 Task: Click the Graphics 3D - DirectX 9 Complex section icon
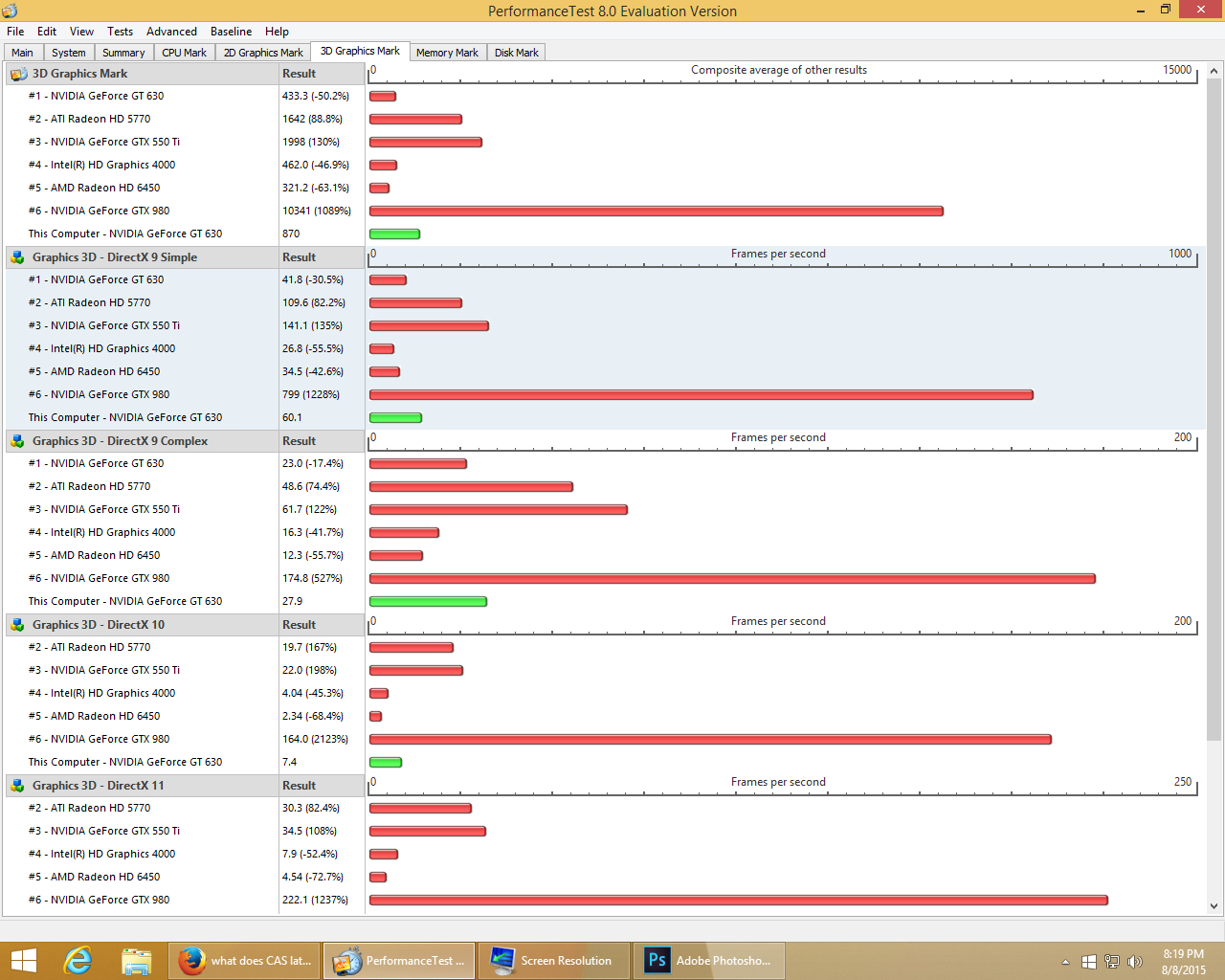pyautogui.click(x=18, y=441)
